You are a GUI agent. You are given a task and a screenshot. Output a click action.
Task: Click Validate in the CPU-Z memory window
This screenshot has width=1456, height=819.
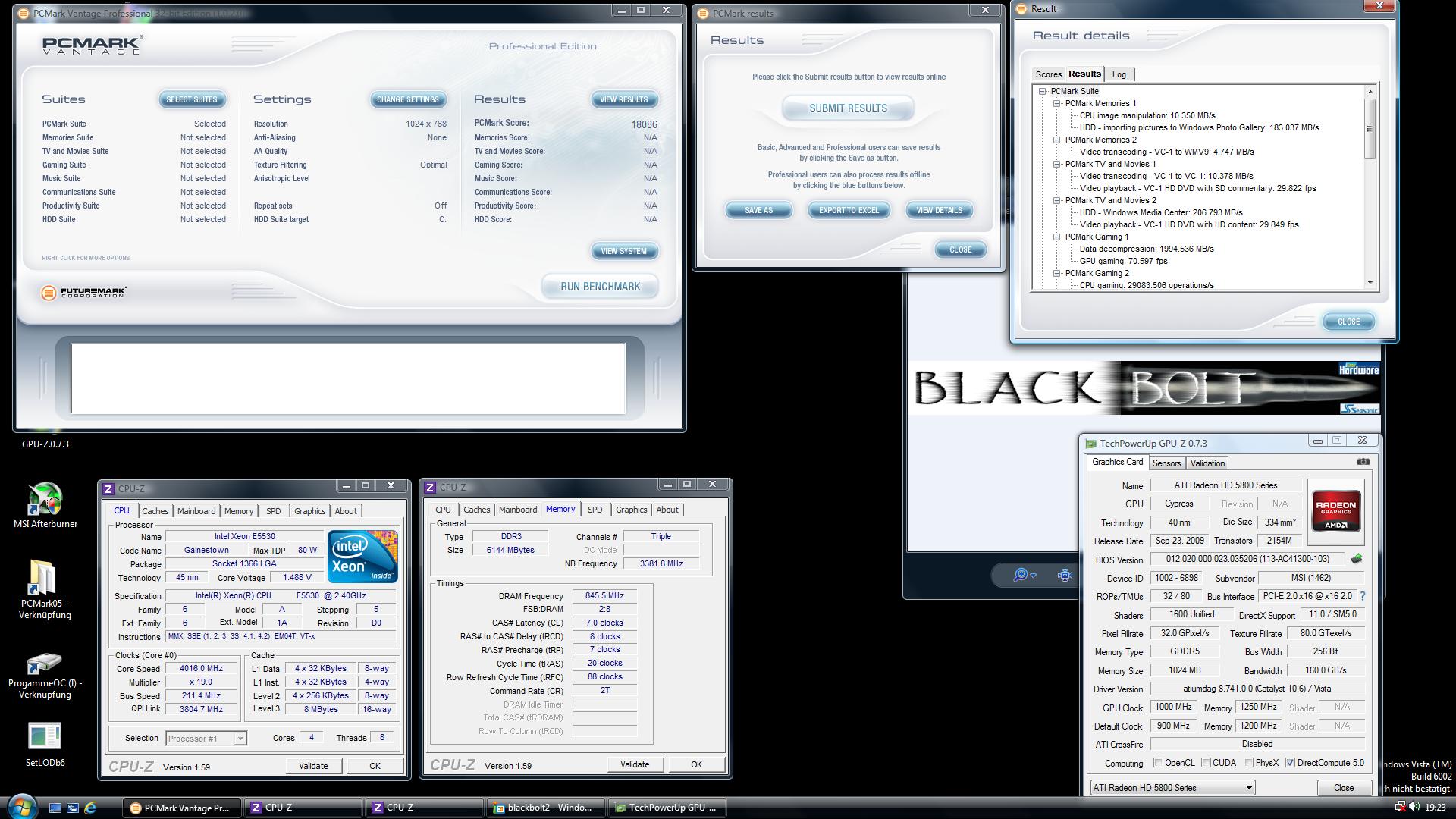tap(635, 764)
